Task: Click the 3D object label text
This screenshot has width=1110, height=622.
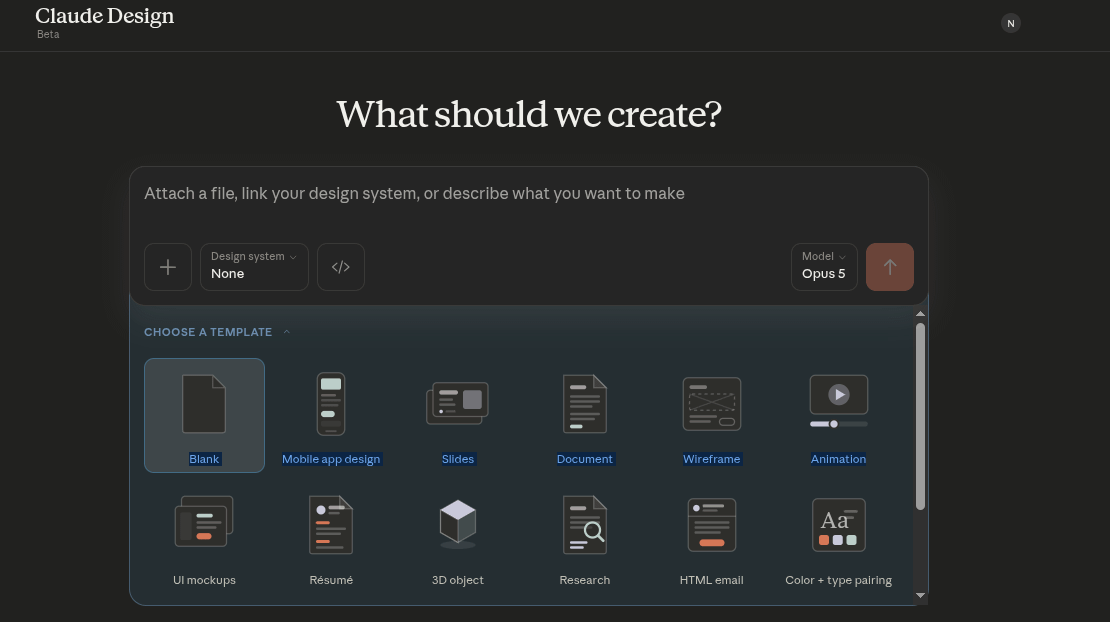Action: [x=457, y=580]
